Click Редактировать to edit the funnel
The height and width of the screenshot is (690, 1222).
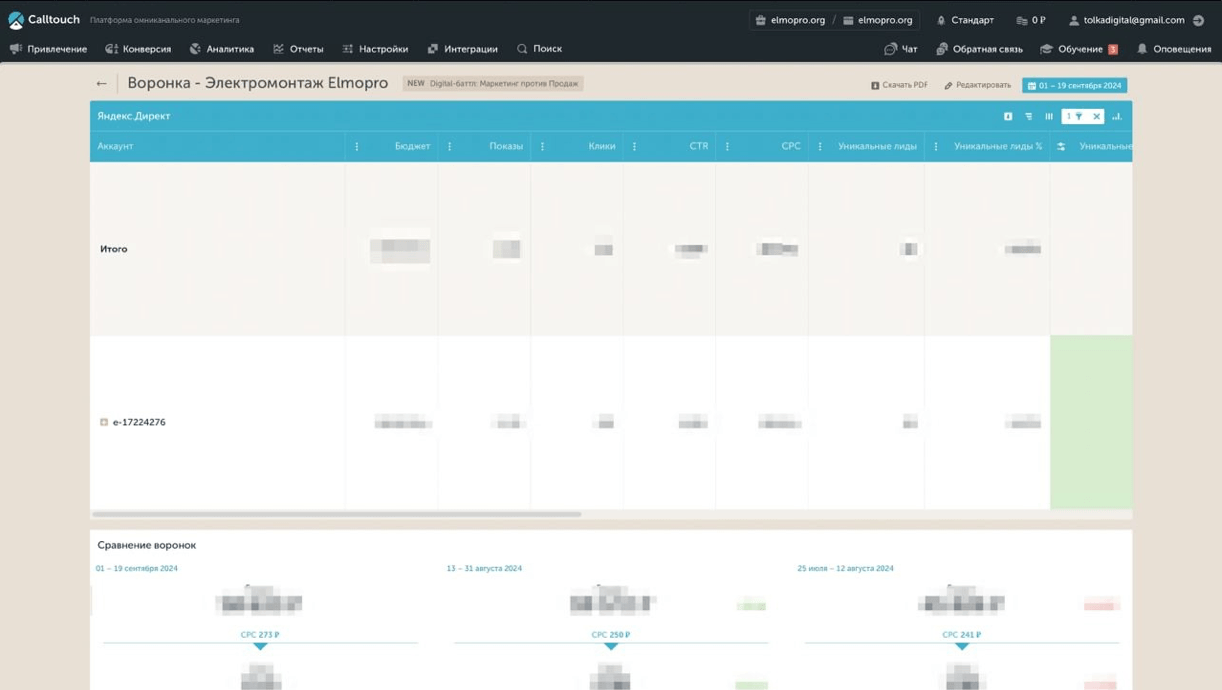point(978,85)
